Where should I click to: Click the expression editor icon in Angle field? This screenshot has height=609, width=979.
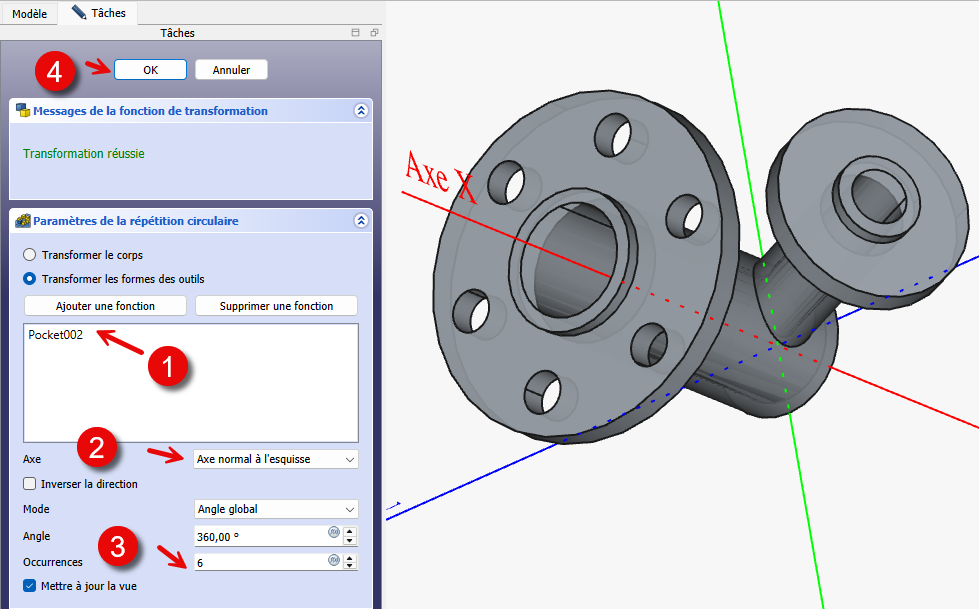click(333, 534)
